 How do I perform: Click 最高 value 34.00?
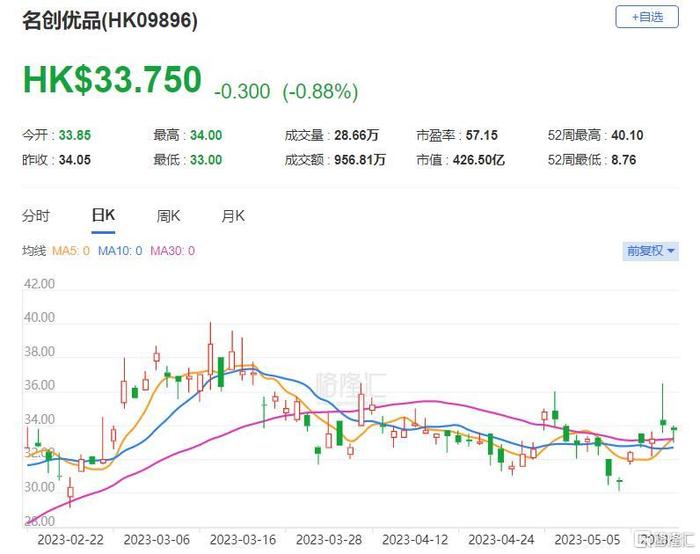pyautogui.click(x=206, y=135)
